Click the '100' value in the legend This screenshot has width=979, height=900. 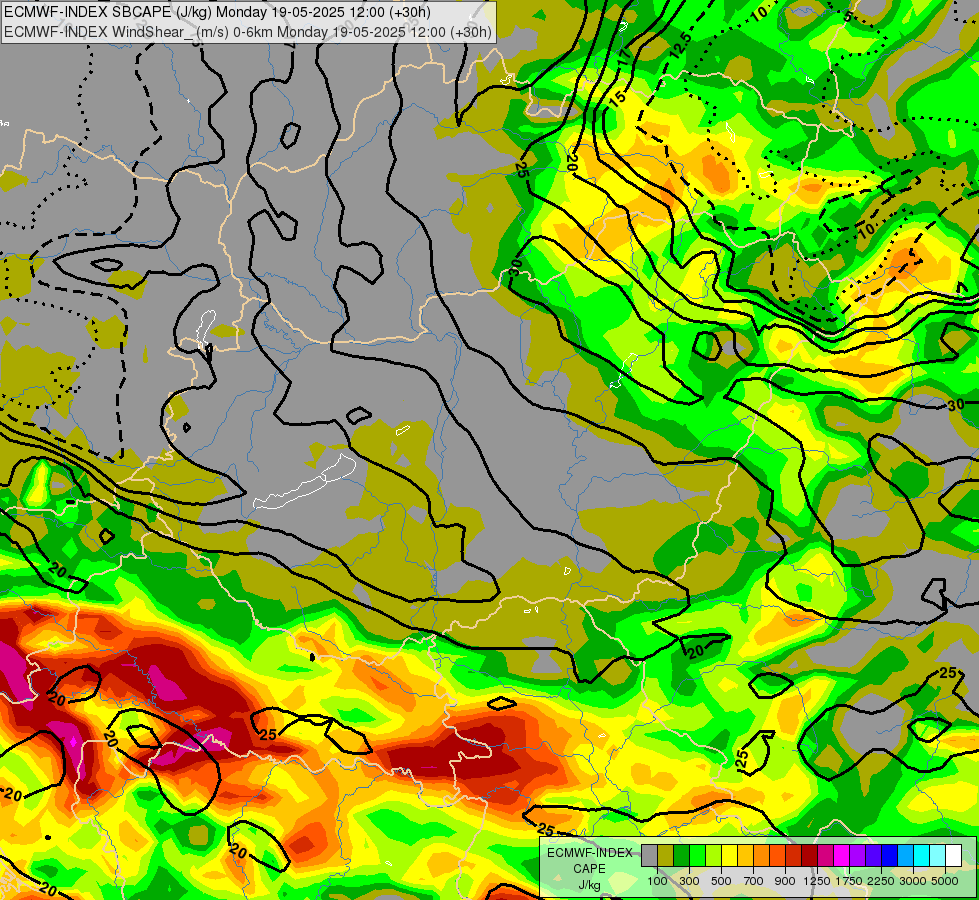coord(657,881)
